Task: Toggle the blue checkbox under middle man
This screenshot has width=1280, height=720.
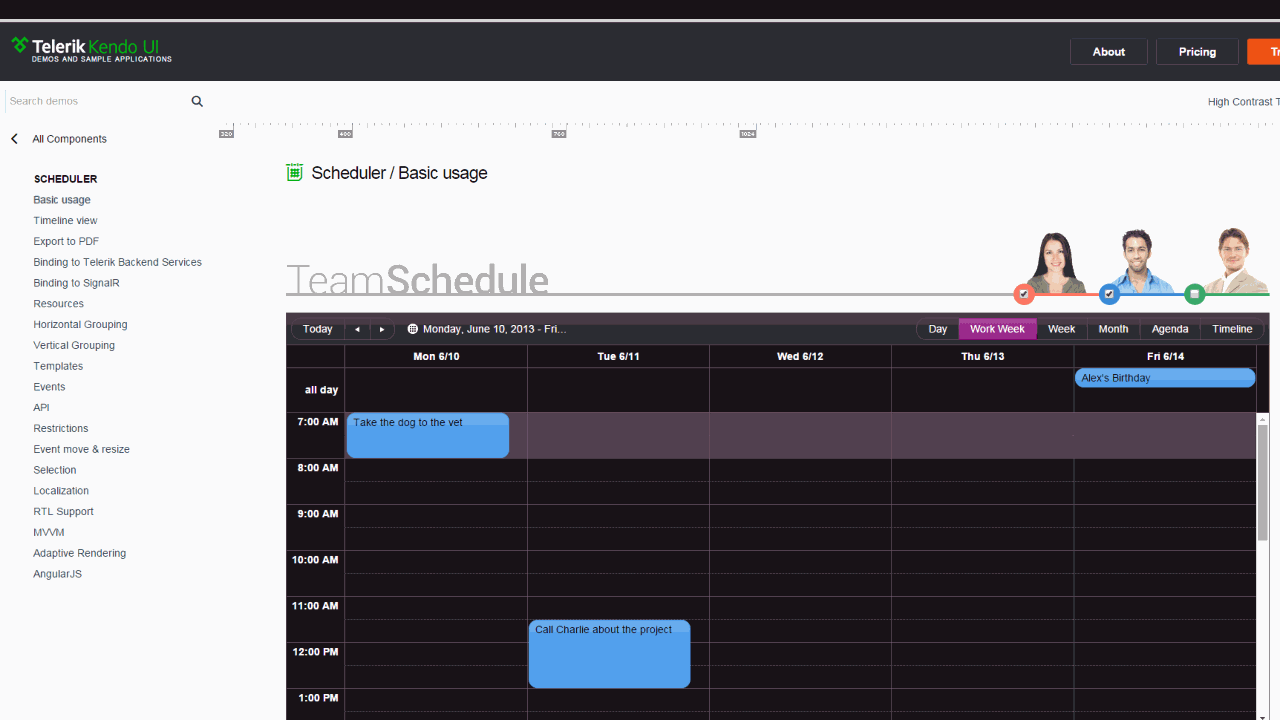Action: 1109,294
